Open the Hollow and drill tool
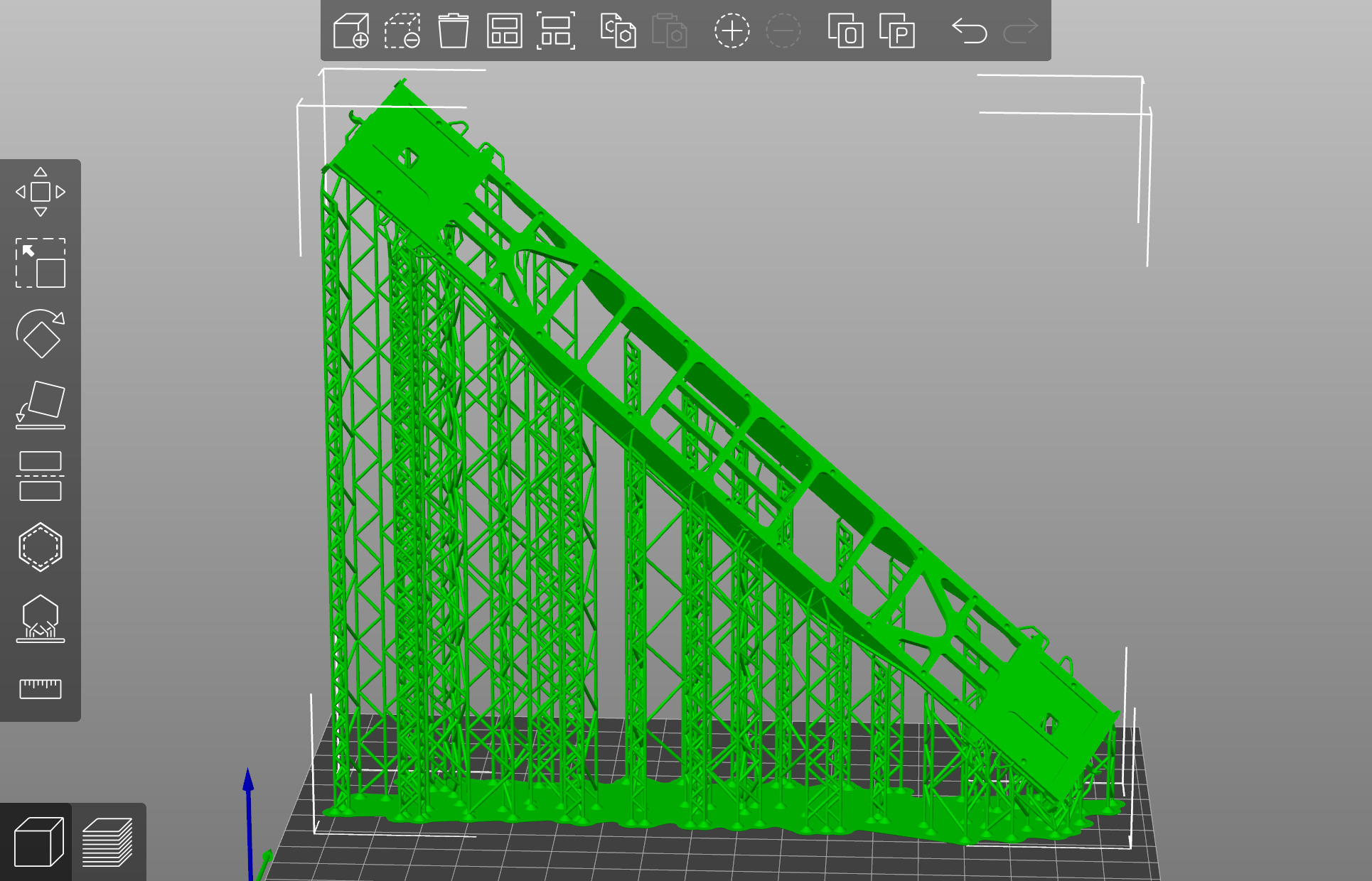Image resolution: width=1372 pixels, height=881 pixels. click(41, 547)
